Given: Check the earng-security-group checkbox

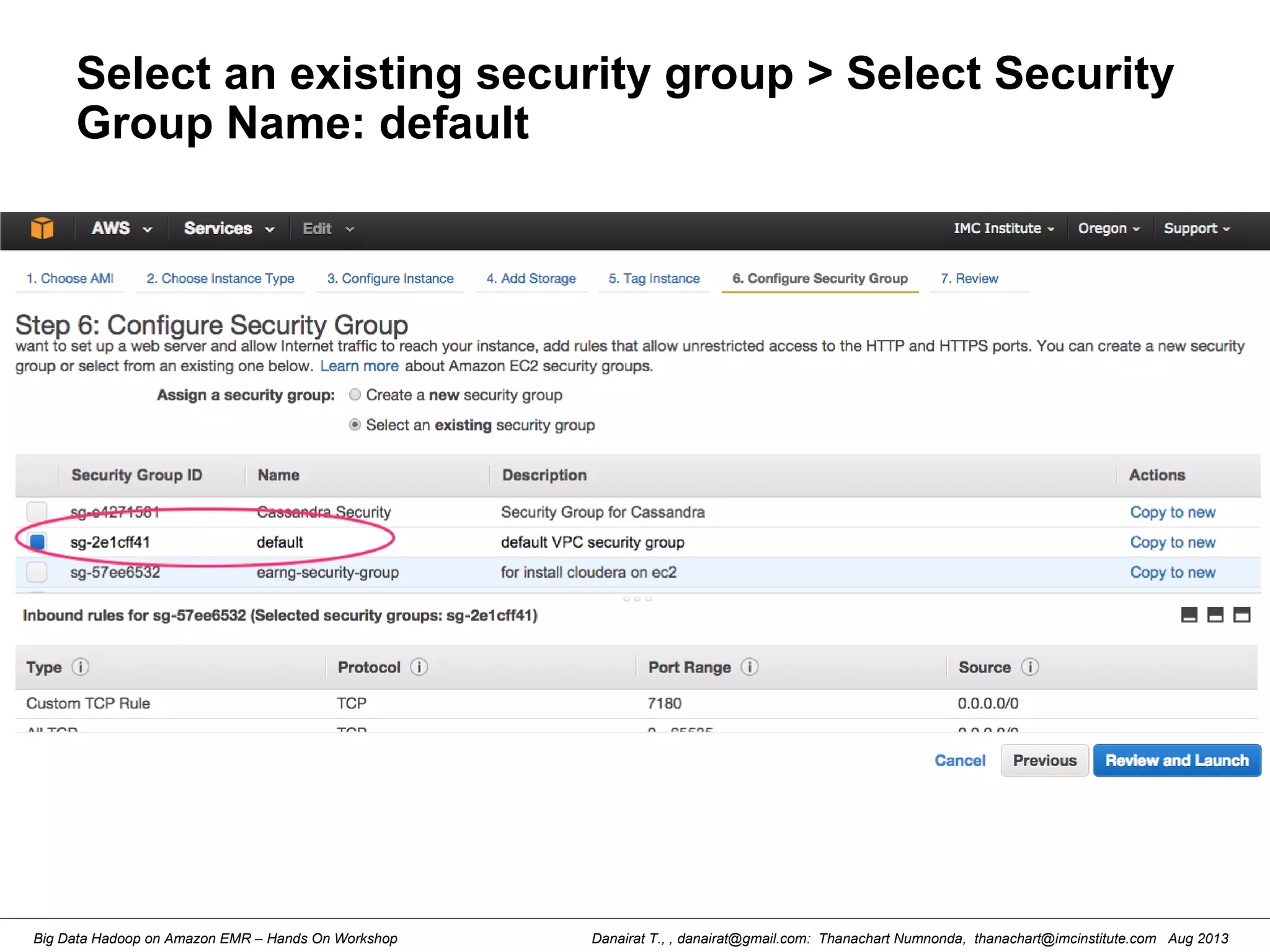Looking at the screenshot, I should pos(37,572).
